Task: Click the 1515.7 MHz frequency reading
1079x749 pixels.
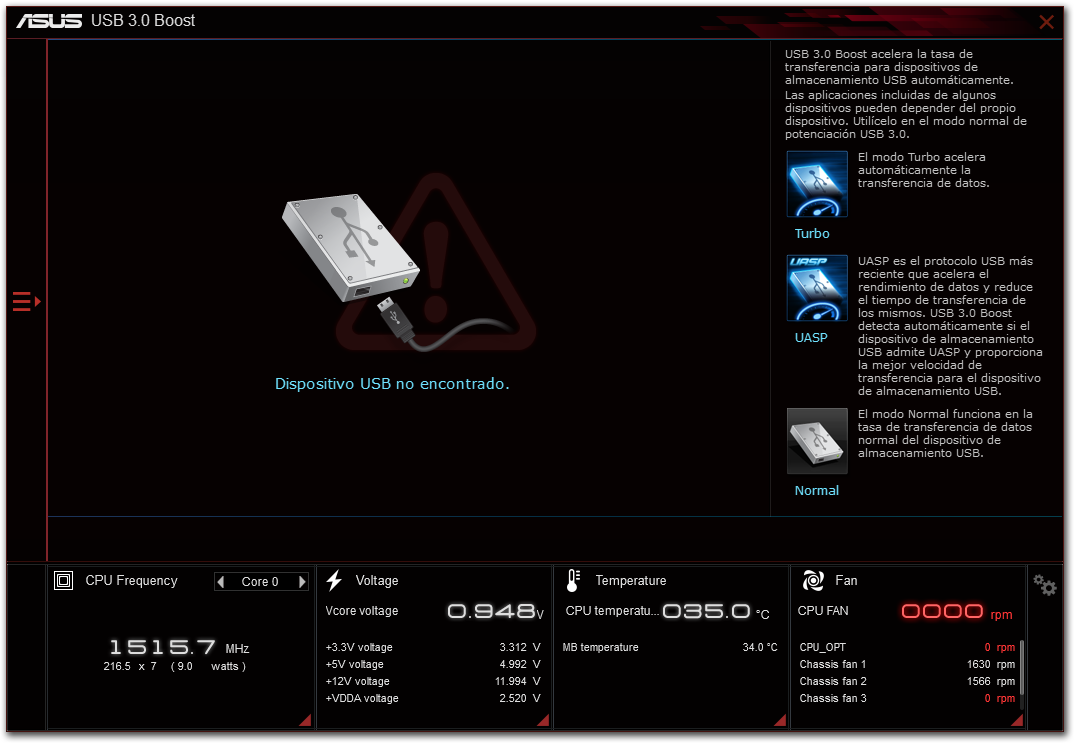Action: (179, 647)
